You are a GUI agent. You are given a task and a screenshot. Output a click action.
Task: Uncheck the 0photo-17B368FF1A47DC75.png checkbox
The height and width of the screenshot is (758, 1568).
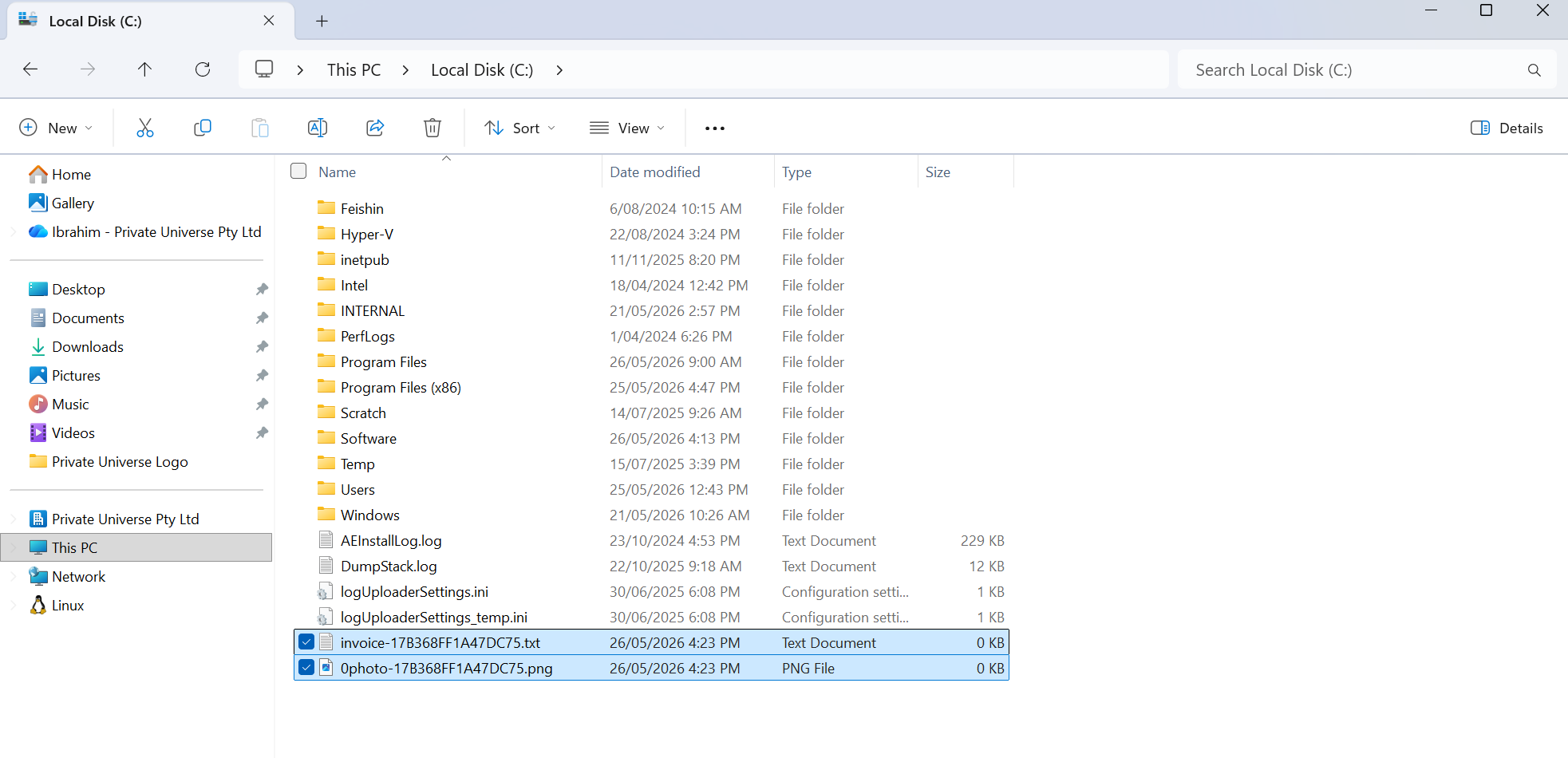click(x=306, y=667)
